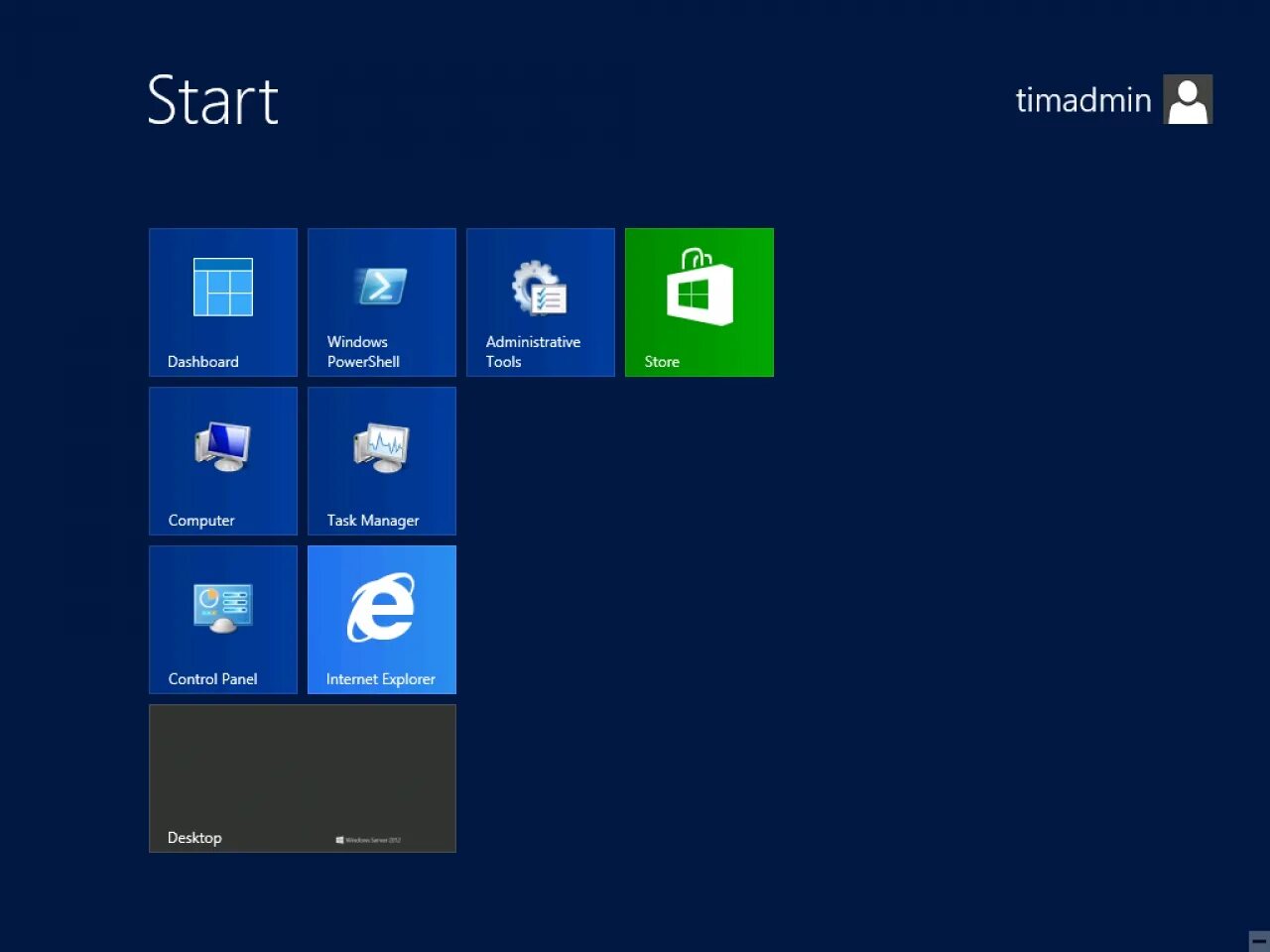Click the Computer monitor icon
1270x952 pixels.
221,447
